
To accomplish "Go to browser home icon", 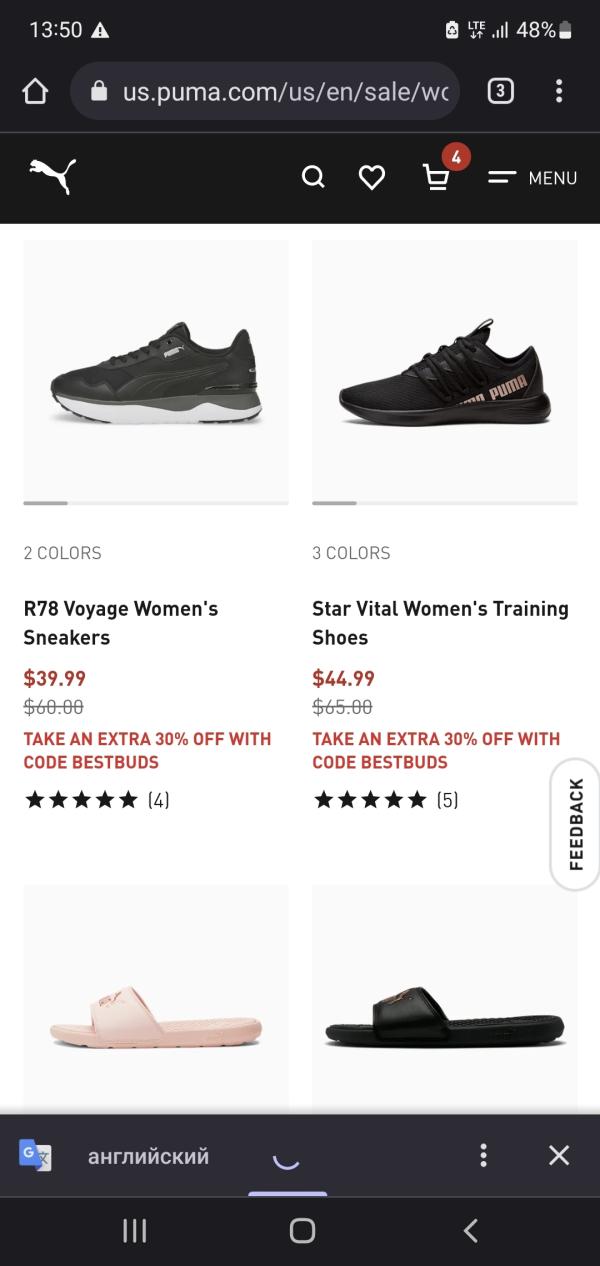I will 35,92.
